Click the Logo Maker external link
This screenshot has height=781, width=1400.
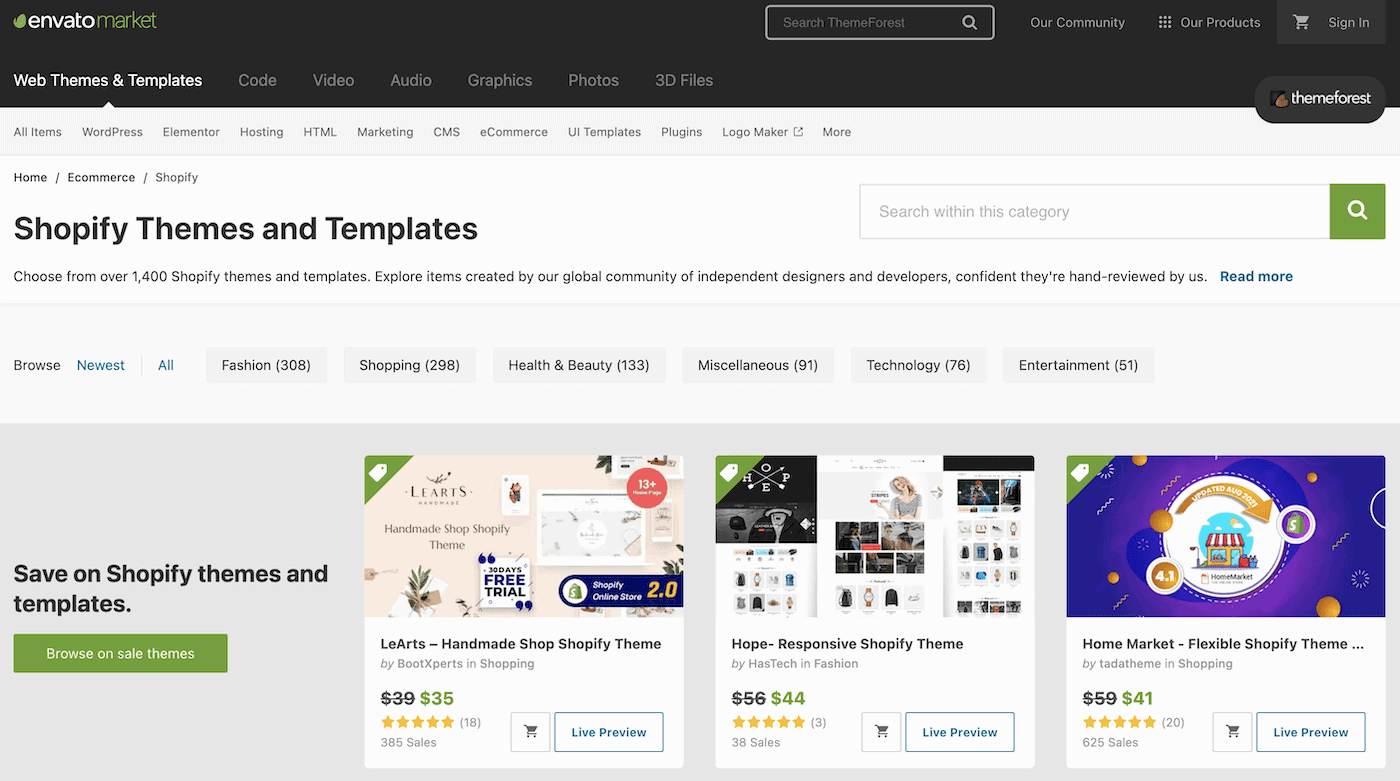click(x=762, y=132)
